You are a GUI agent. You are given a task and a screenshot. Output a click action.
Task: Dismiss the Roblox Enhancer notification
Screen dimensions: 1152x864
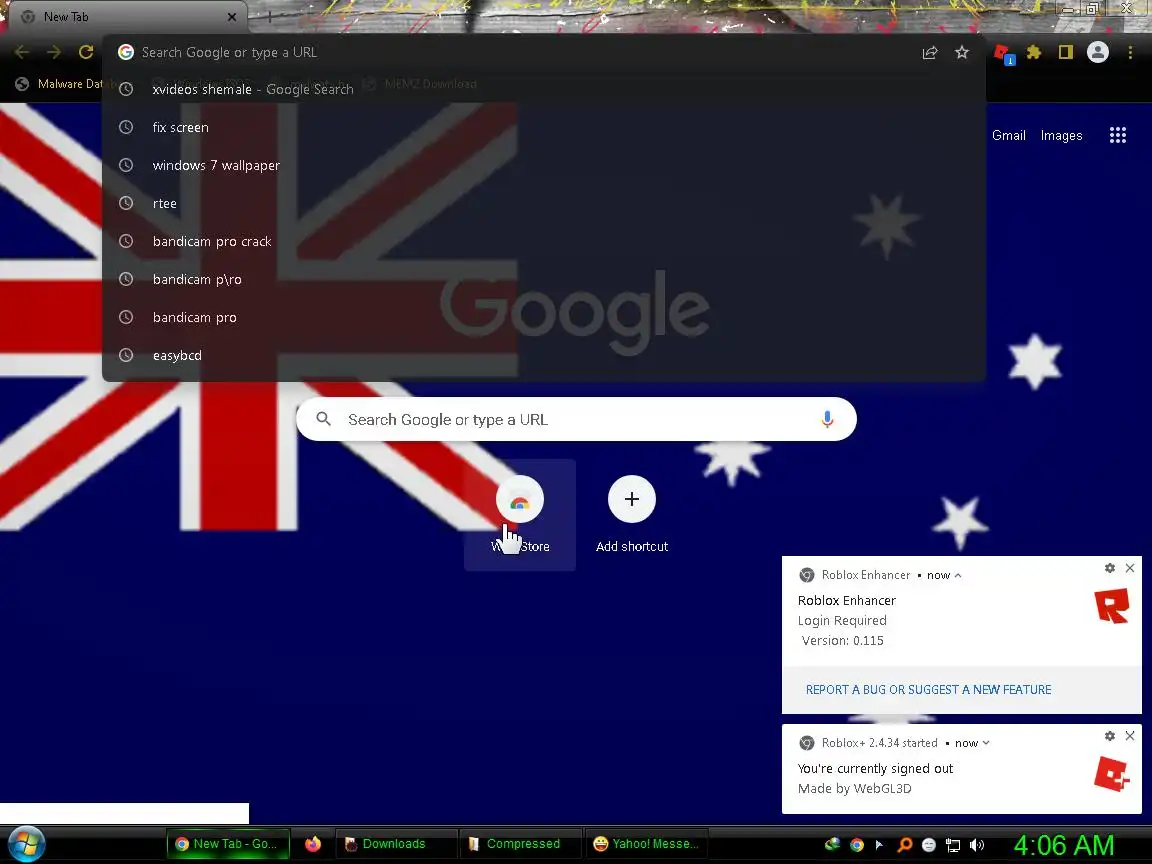point(1130,568)
